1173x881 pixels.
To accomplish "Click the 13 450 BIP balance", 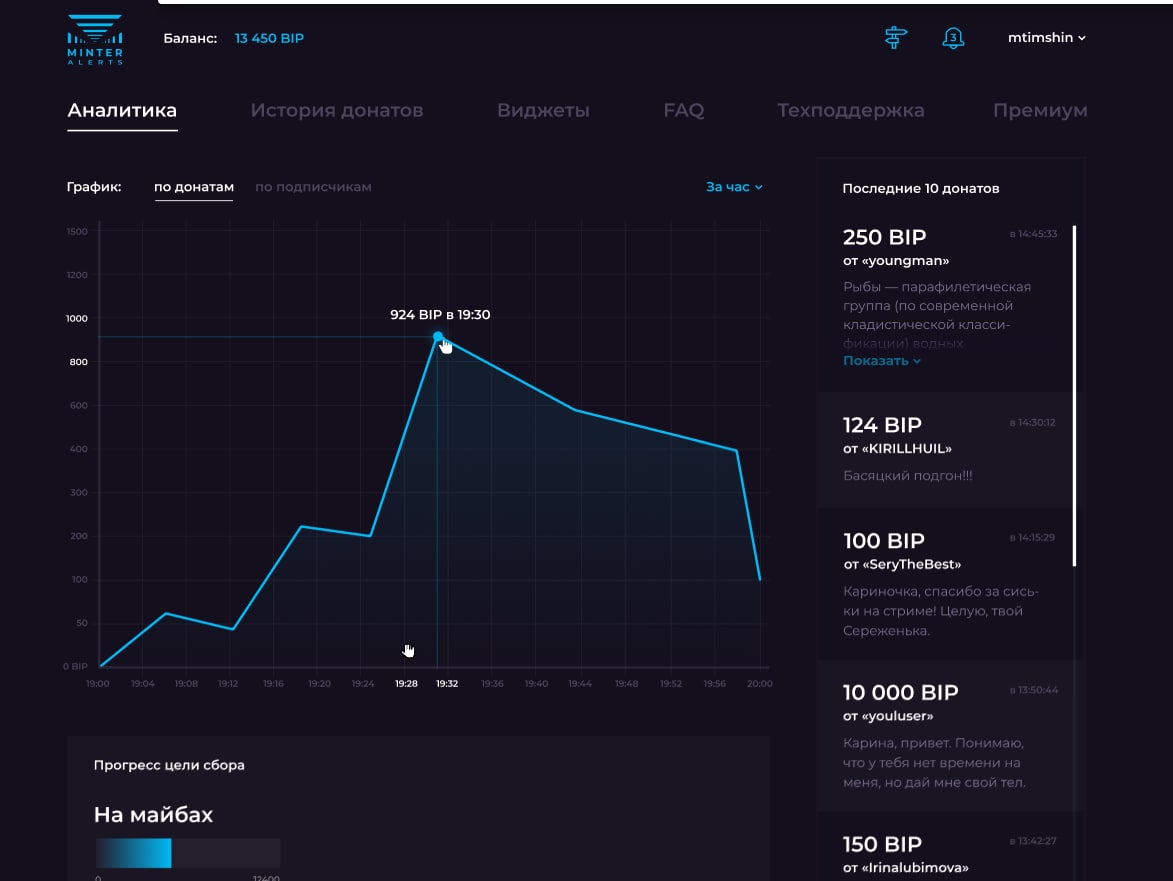I will click(x=269, y=38).
